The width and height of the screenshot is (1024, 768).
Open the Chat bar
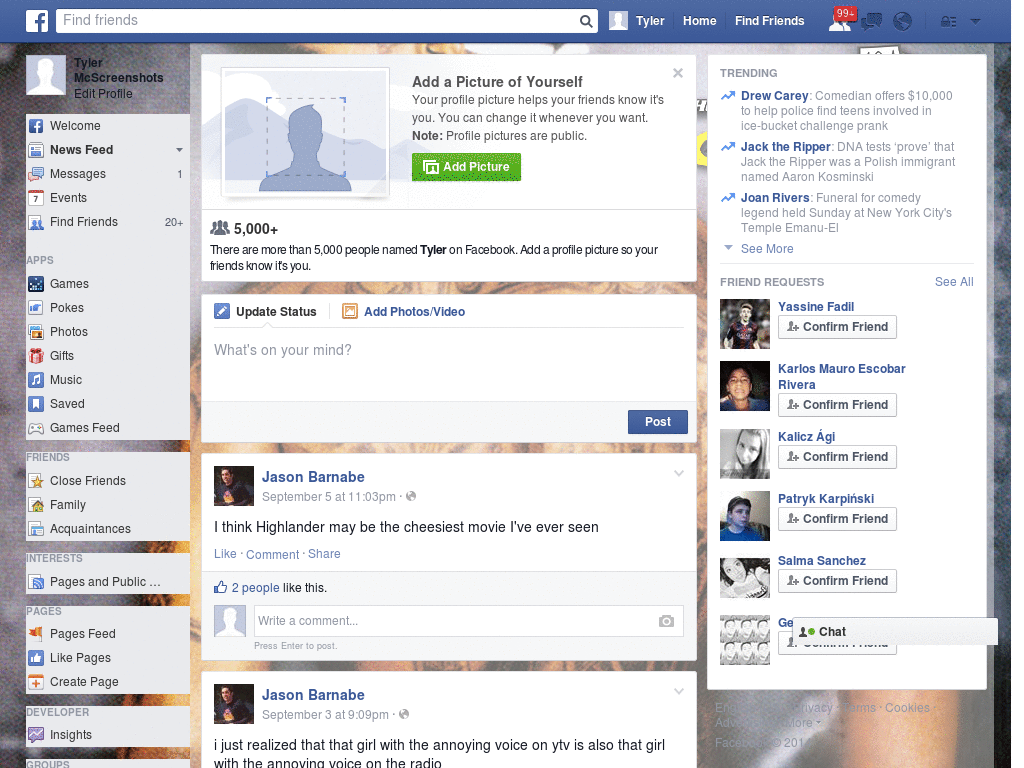(x=895, y=632)
